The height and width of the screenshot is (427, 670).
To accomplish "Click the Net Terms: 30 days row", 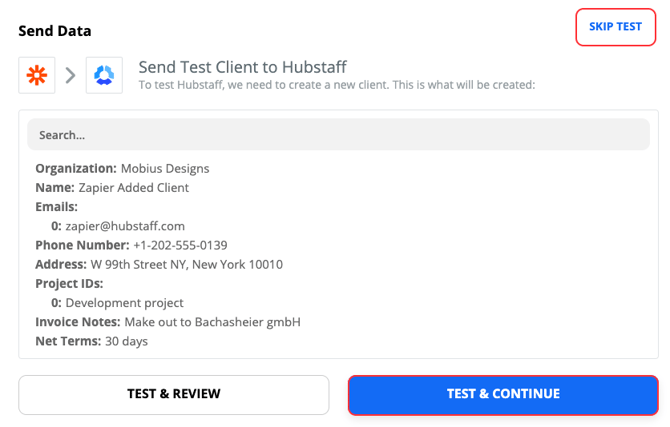I will click(x=91, y=341).
